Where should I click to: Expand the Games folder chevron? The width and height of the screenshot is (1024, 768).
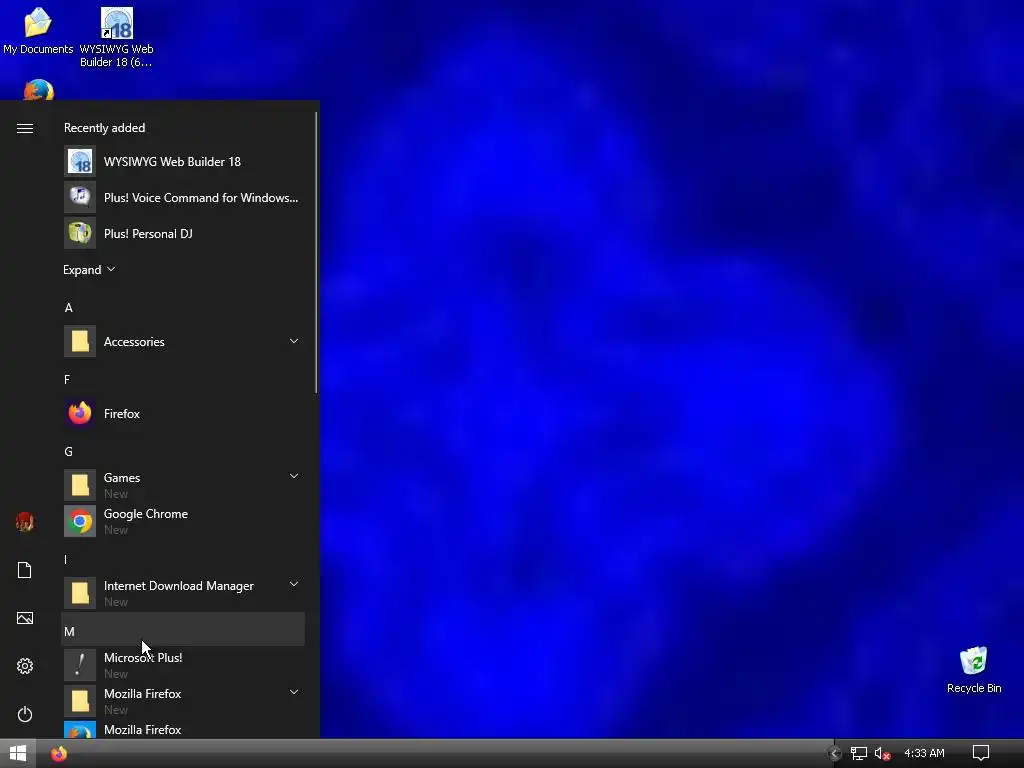(294, 476)
